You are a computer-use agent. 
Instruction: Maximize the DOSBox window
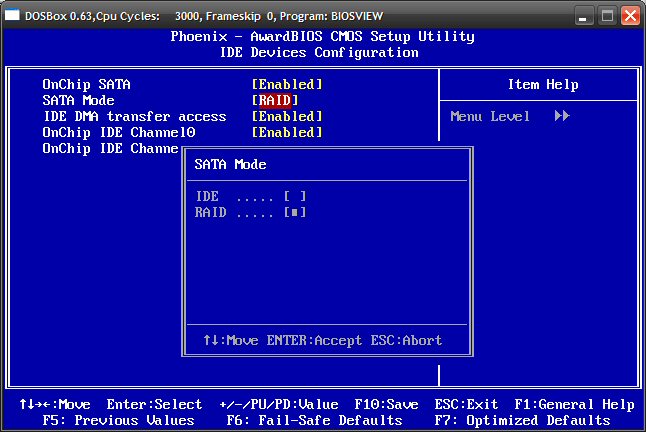coord(607,16)
